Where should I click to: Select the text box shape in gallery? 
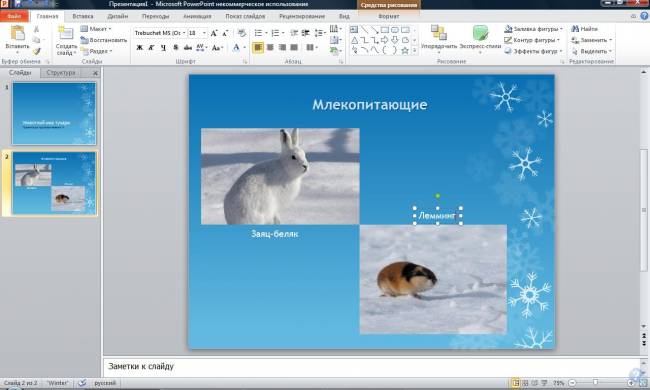click(354, 29)
